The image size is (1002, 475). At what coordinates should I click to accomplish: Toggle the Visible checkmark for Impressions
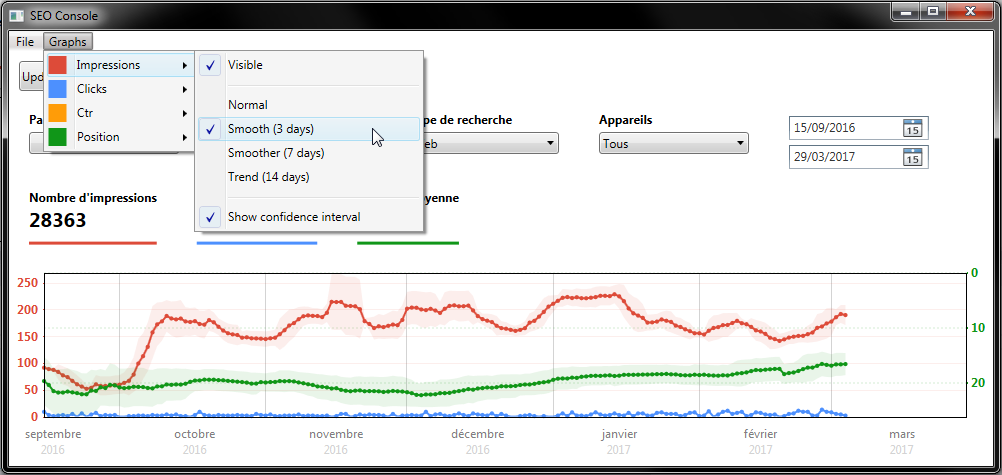tap(245, 65)
